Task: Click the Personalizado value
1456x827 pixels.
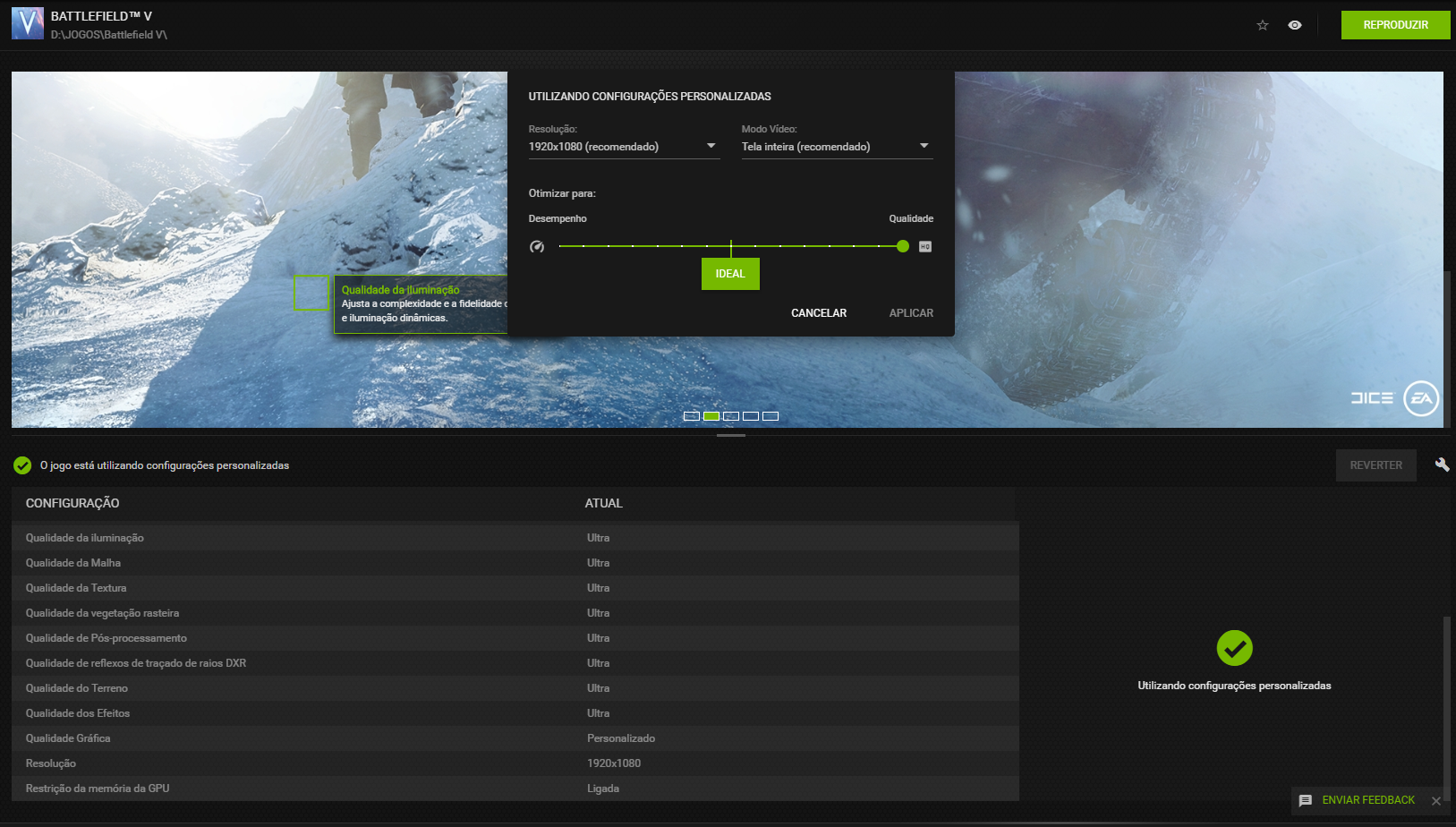Action: click(x=621, y=738)
